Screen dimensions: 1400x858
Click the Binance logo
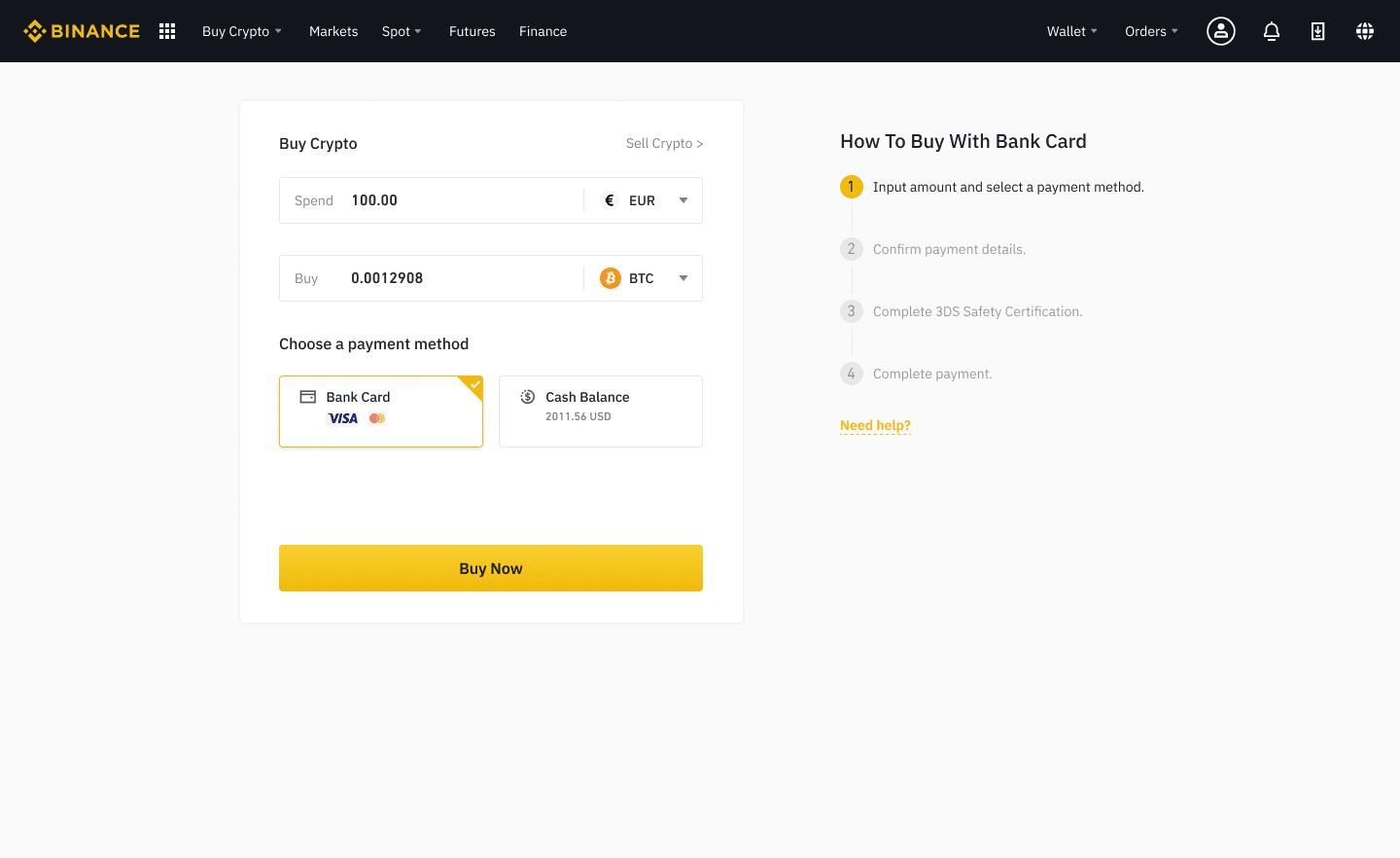82,31
